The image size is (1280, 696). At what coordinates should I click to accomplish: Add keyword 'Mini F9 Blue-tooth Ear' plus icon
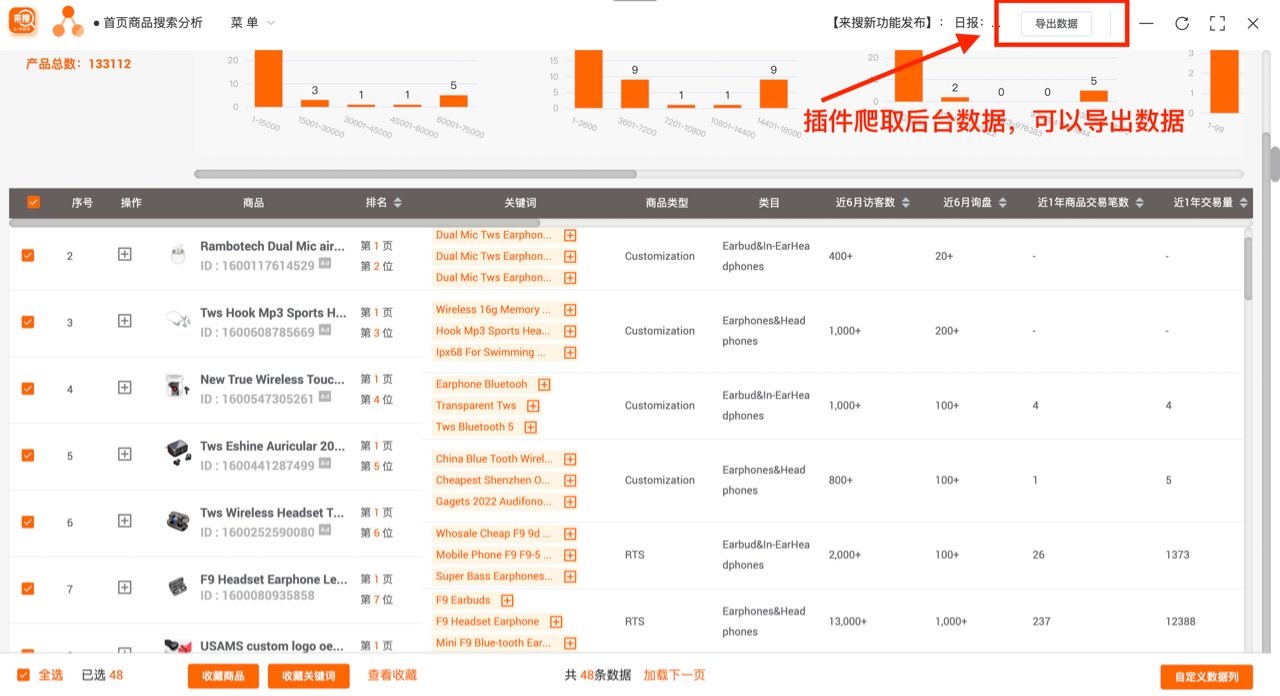pyautogui.click(x=570, y=643)
